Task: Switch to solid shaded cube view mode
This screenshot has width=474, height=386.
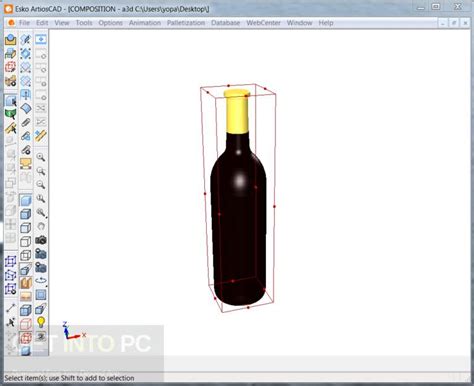Action: [26, 200]
